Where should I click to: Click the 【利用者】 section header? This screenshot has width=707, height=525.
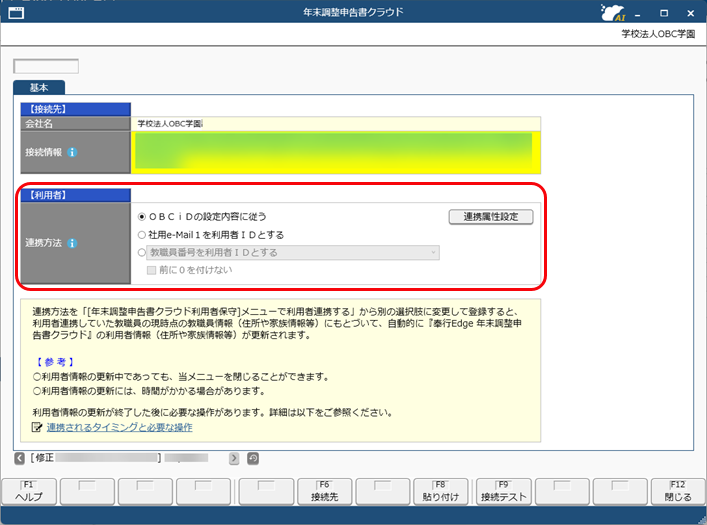tap(76, 195)
